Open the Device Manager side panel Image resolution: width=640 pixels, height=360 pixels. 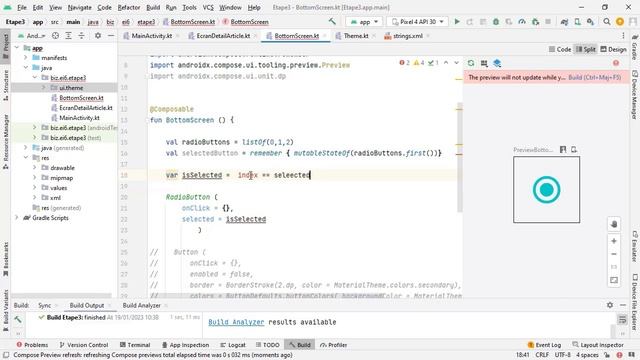(x=635, y=96)
